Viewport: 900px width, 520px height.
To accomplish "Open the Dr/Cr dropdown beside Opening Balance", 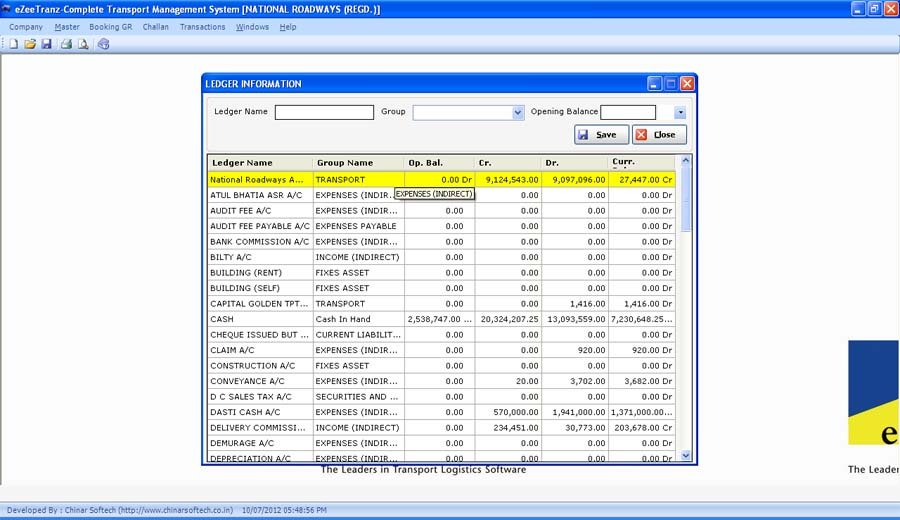I will (x=680, y=112).
